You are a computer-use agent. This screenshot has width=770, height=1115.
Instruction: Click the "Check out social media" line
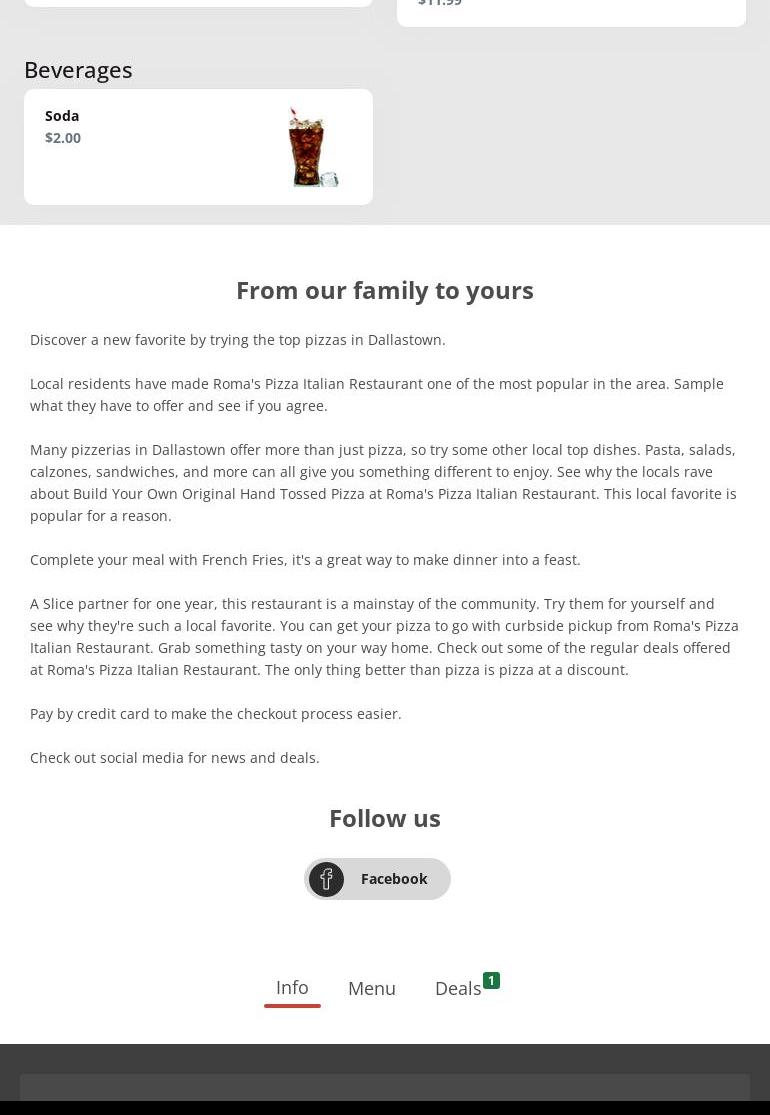point(175,758)
